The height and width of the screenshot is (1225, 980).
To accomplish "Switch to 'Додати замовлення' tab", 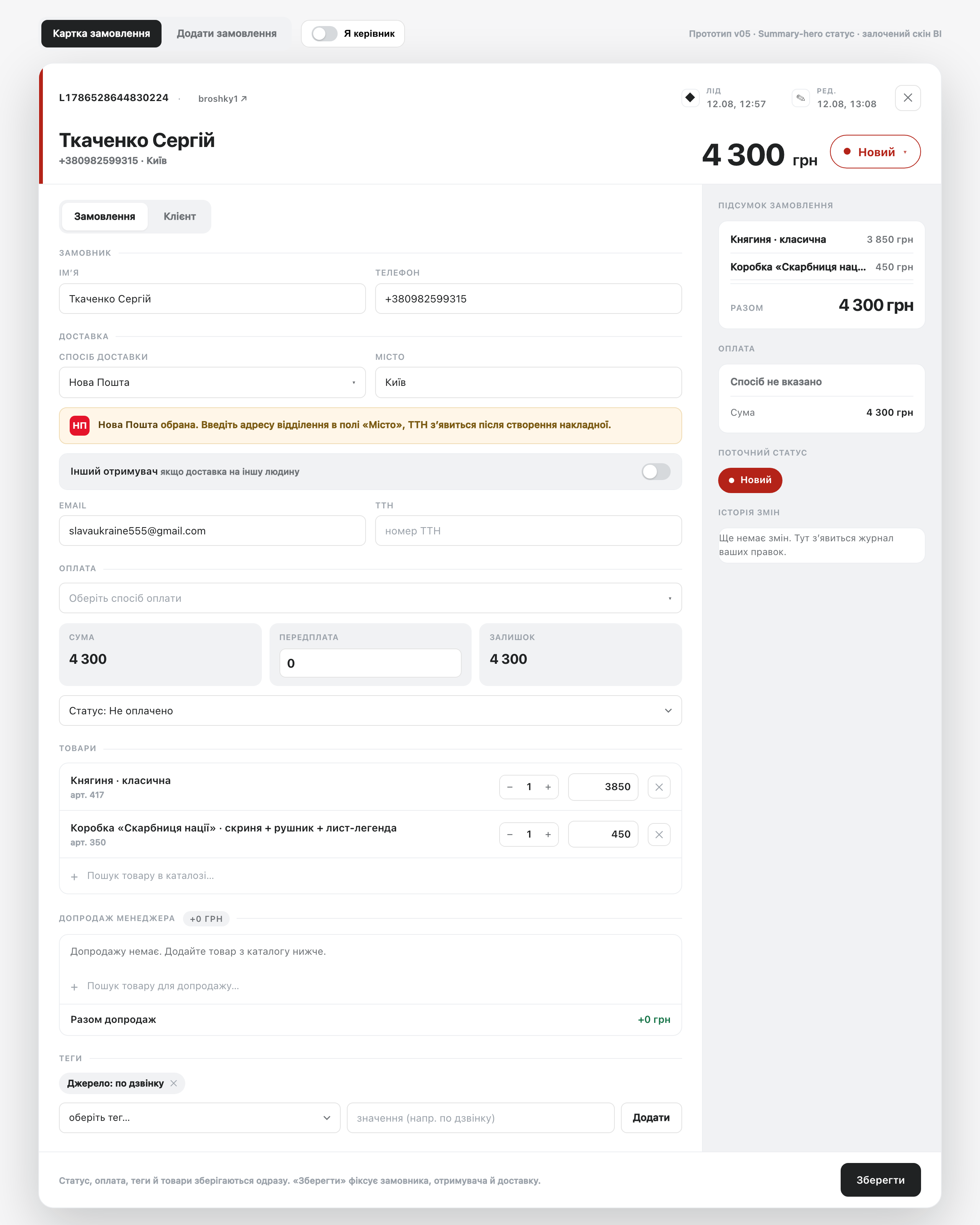I will tap(227, 34).
